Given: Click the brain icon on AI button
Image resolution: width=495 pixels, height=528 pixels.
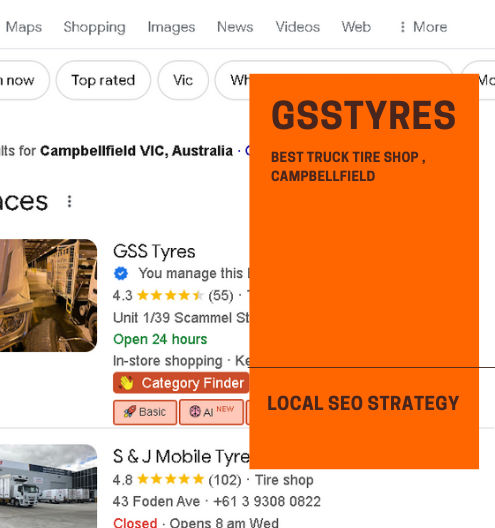Looking at the screenshot, I should point(195,411).
